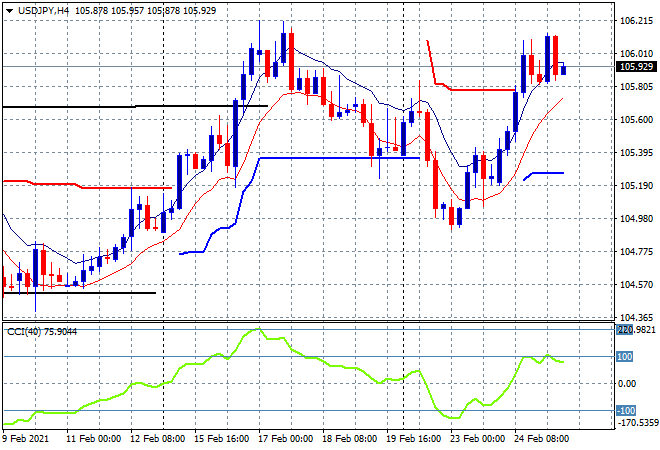This screenshot has height=450, width=660.
Task: Click the OHLC values 105.878 105.957 105.878 105.929
Action: pos(146,11)
